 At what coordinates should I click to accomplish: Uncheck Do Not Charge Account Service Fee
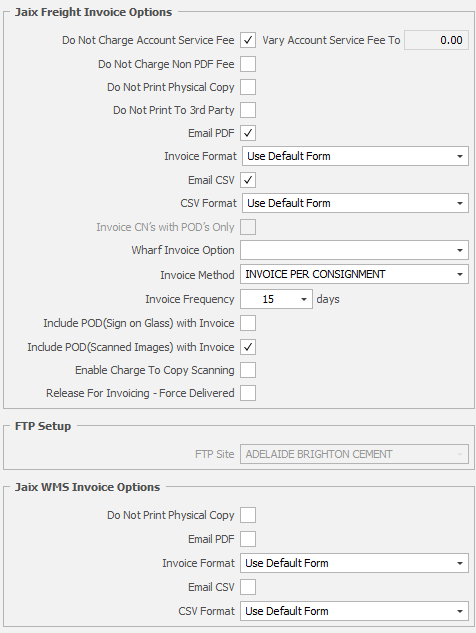(x=248, y=40)
